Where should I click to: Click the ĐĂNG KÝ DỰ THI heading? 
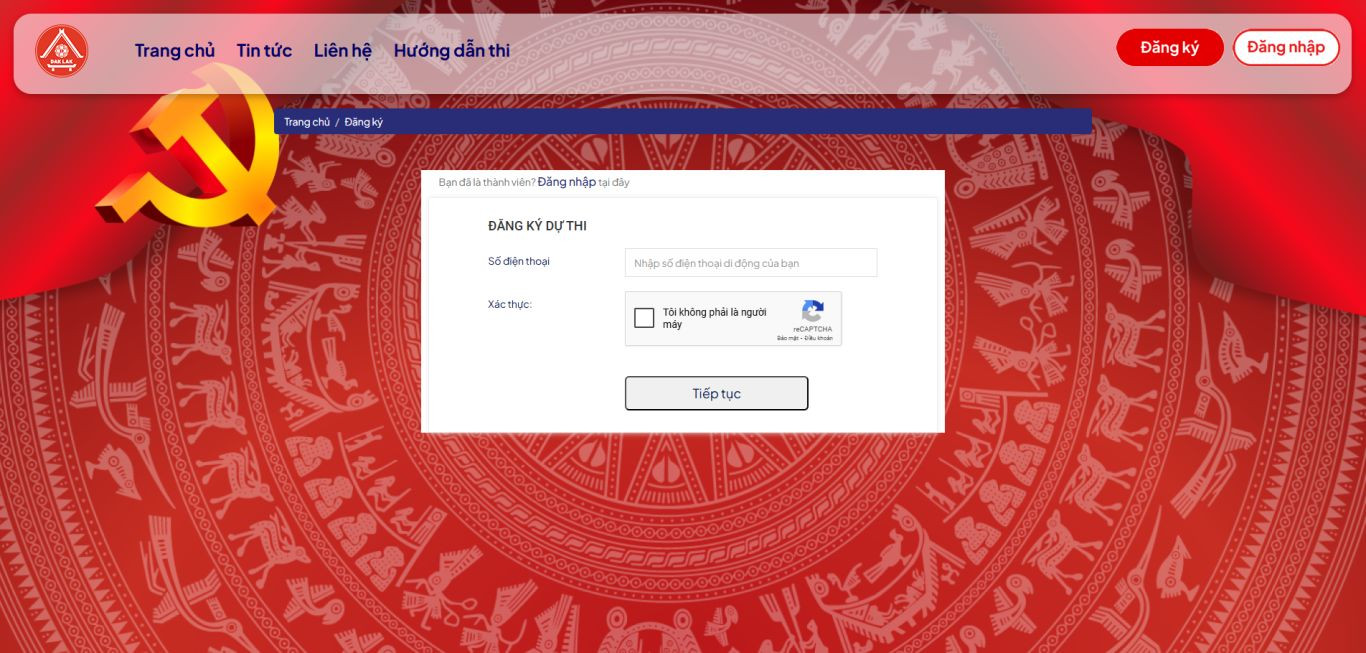point(537,226)
